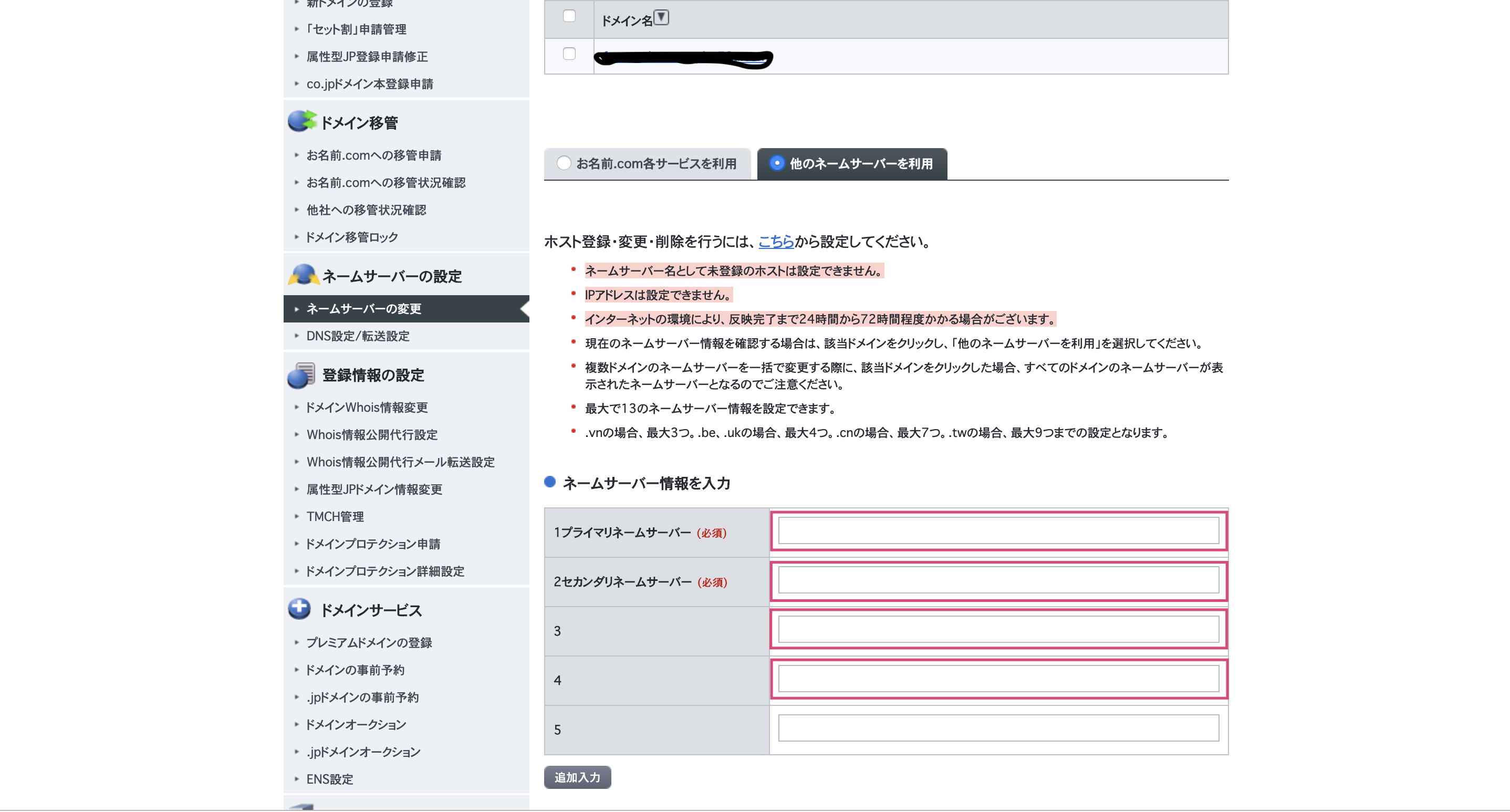Open ドメインの事前予約 item

(x=355, y=670)
